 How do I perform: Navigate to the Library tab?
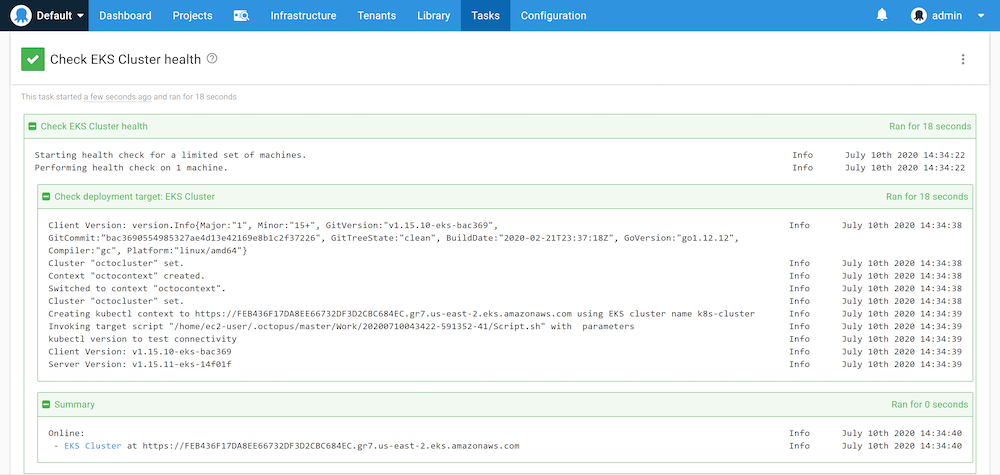[x=433, y=16]
